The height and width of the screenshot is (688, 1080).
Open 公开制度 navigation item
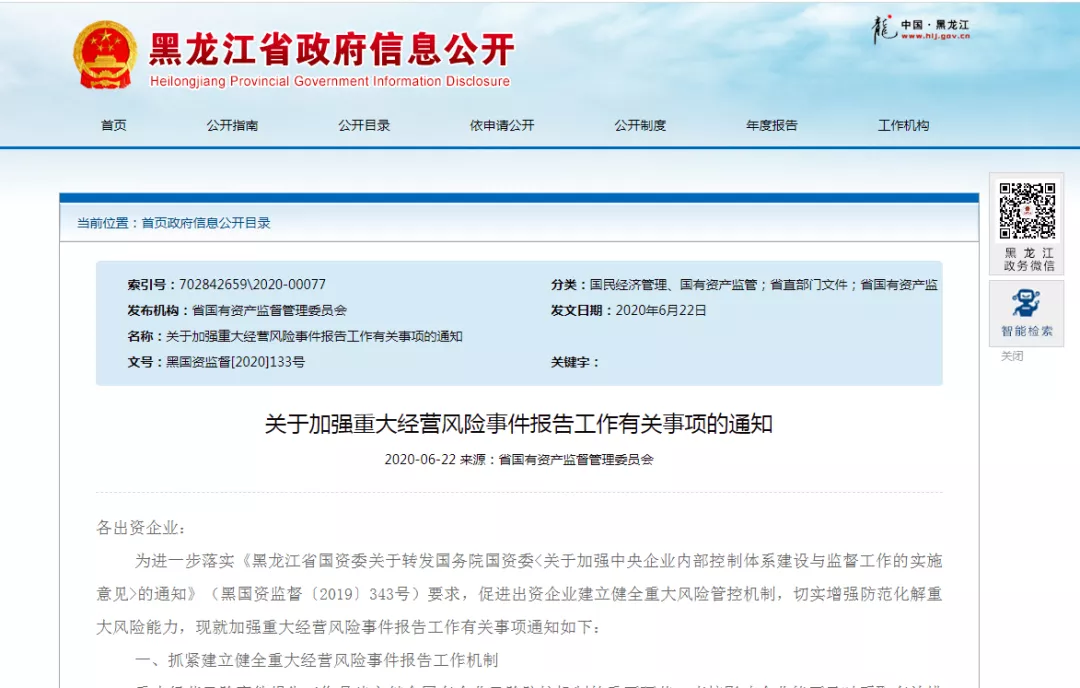[x=640, y=125]
